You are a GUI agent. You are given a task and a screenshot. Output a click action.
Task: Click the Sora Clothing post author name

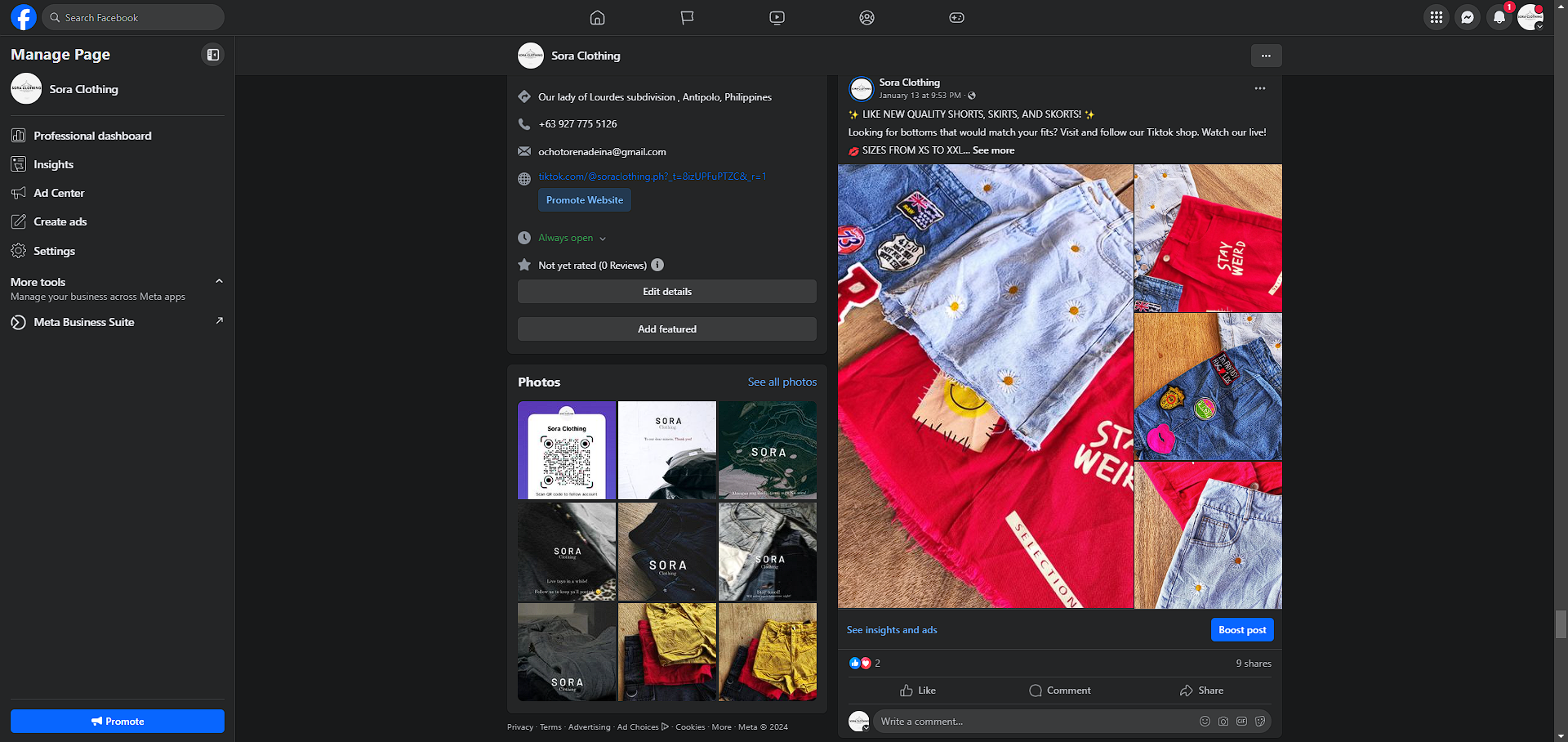[910, 83]
